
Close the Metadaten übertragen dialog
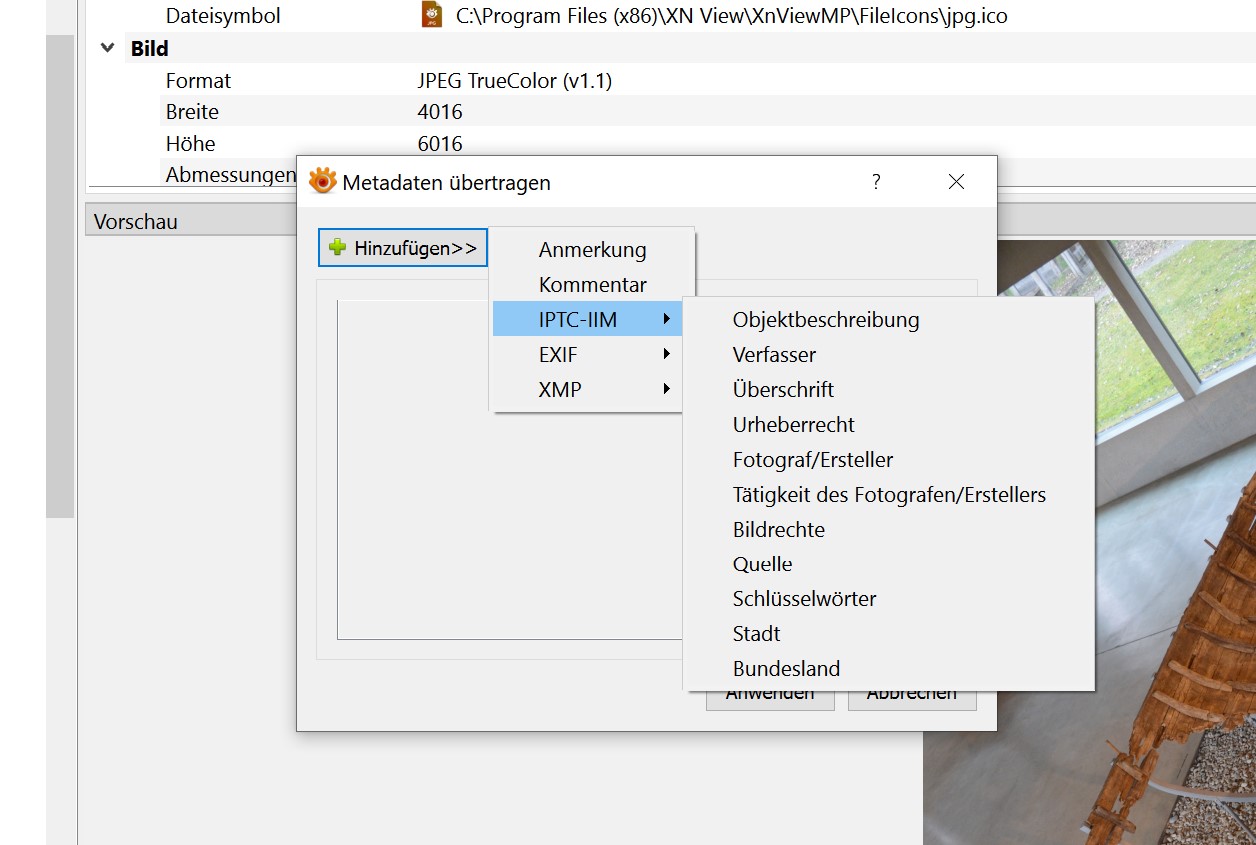pos(956,182)
